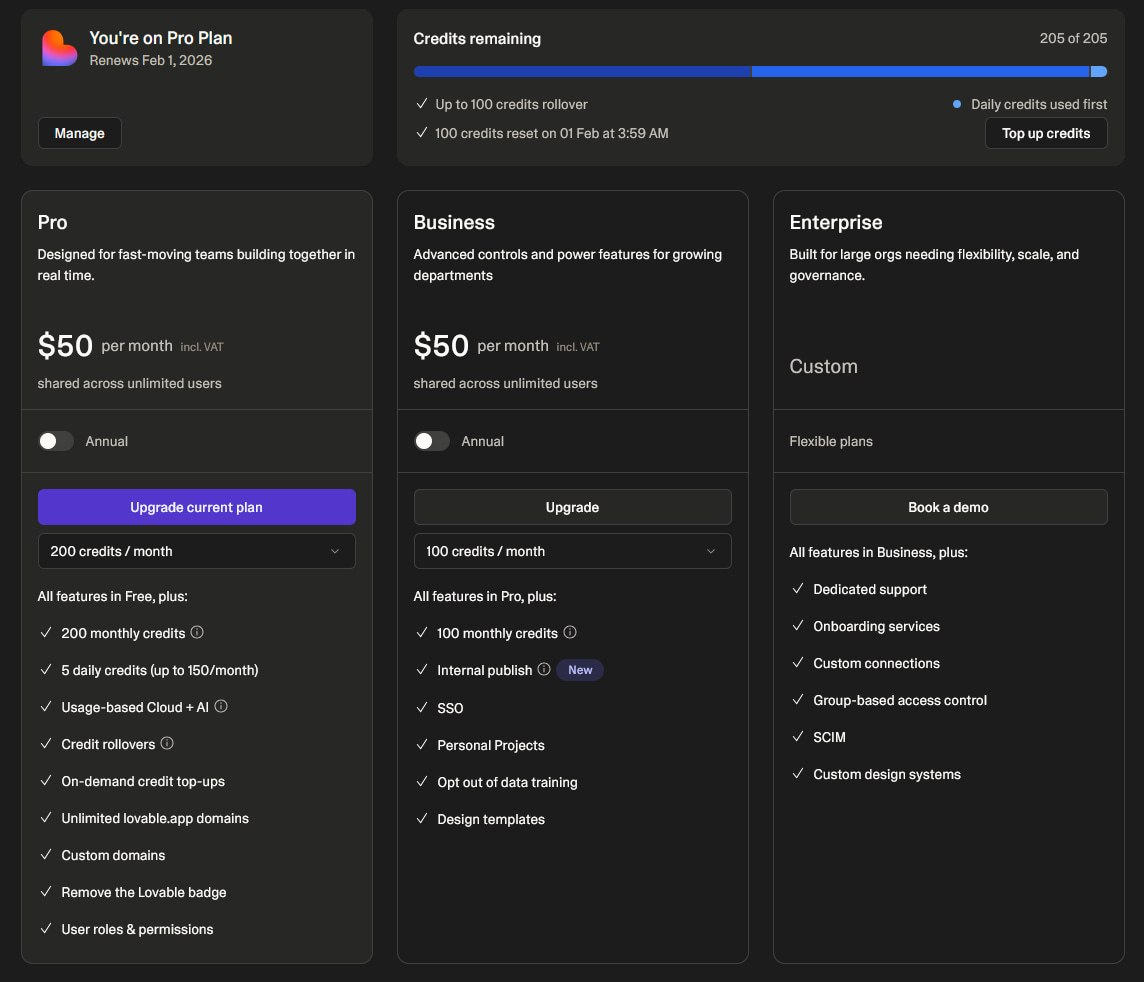Click chevron arrow in Pro credits selector
The width and height of the screenshot is (1144, 982).
(335, 551)
